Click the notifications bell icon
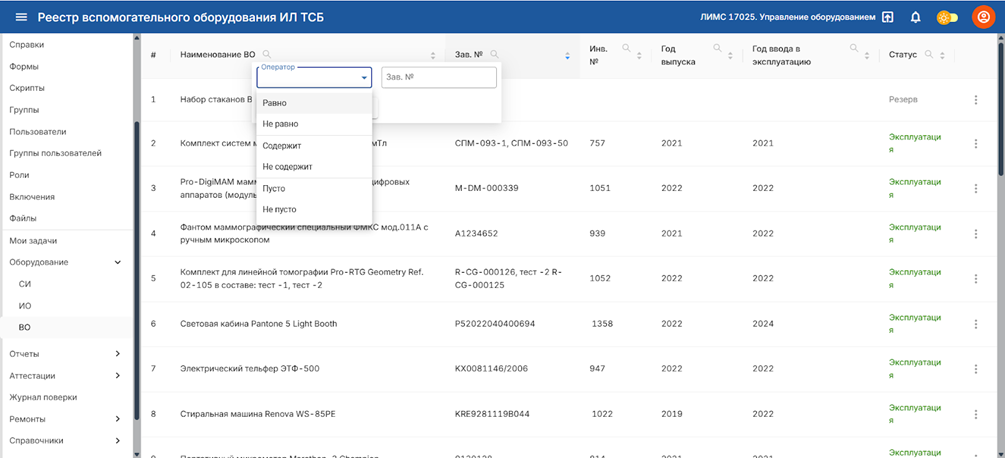Image resolution: width=1005 pixels, height=458 pixels. point(915,17)
